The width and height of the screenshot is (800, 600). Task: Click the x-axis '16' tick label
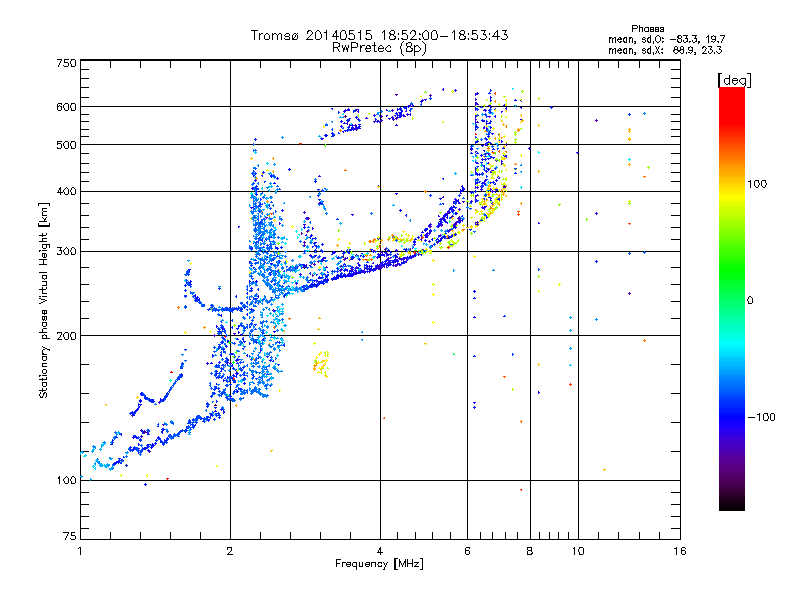(x=680, y=551)
